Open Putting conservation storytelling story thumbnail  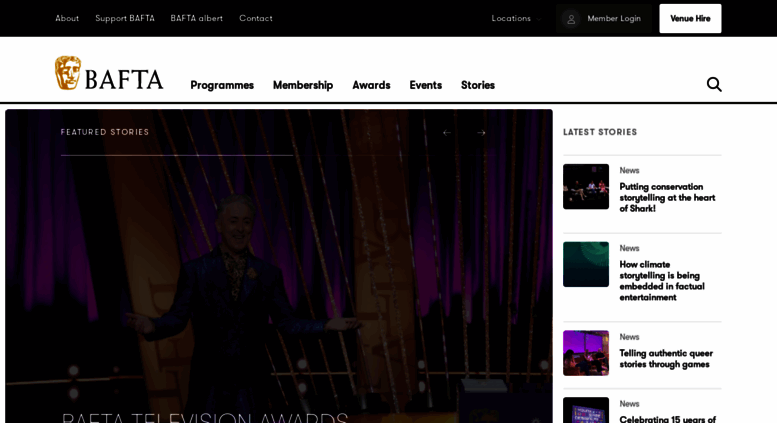(x=586, y=187)
